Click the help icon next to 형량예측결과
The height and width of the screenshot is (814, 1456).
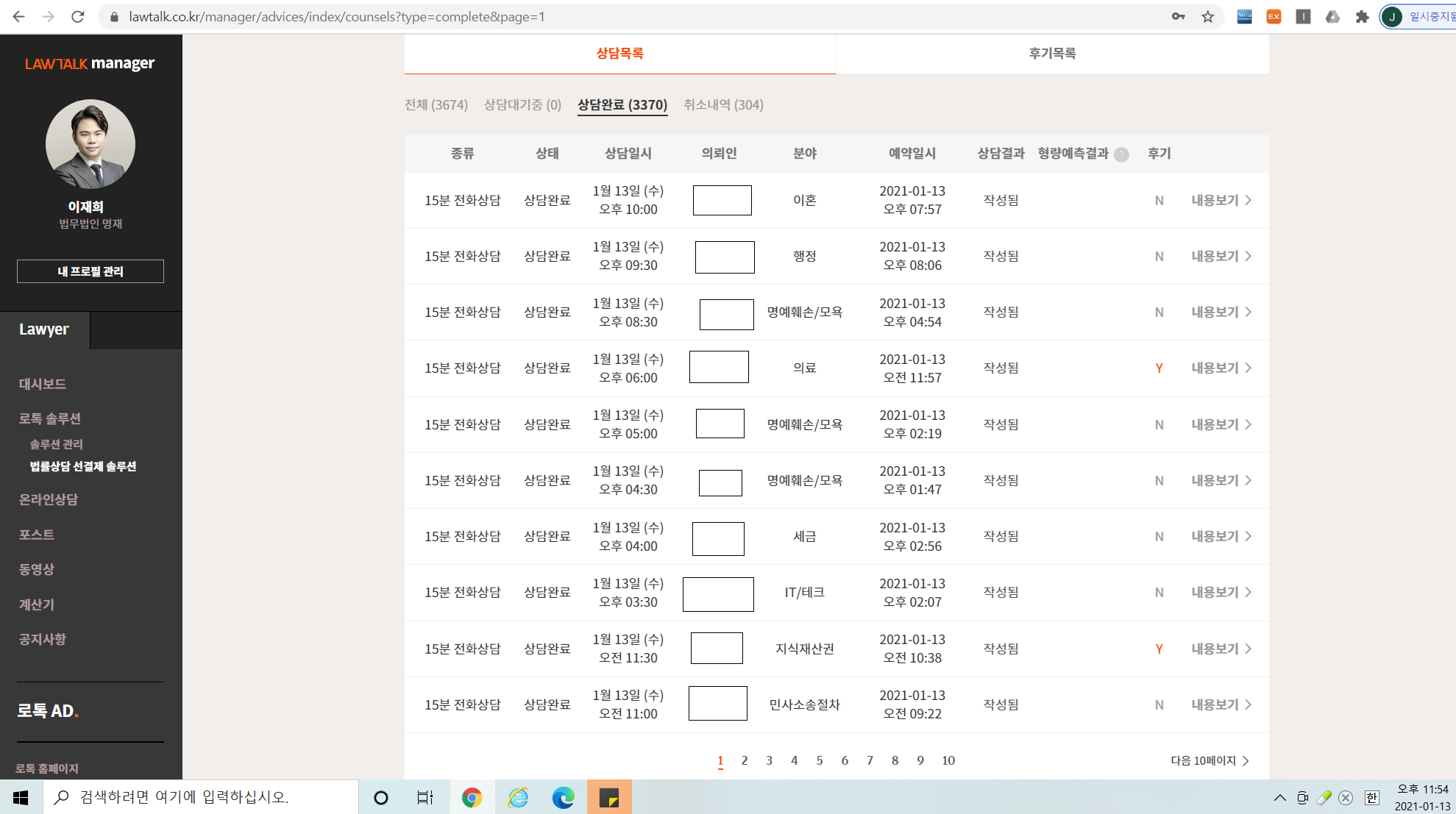[x=1121, y=154]
